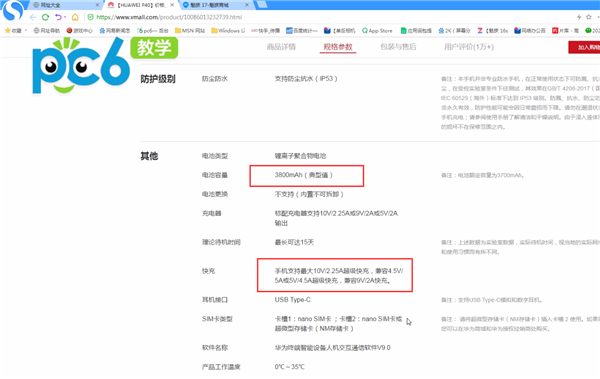The width and height of the screenshot is (600, 379).
Task: Close the 网址大全 tab
Action: (97, 5)
